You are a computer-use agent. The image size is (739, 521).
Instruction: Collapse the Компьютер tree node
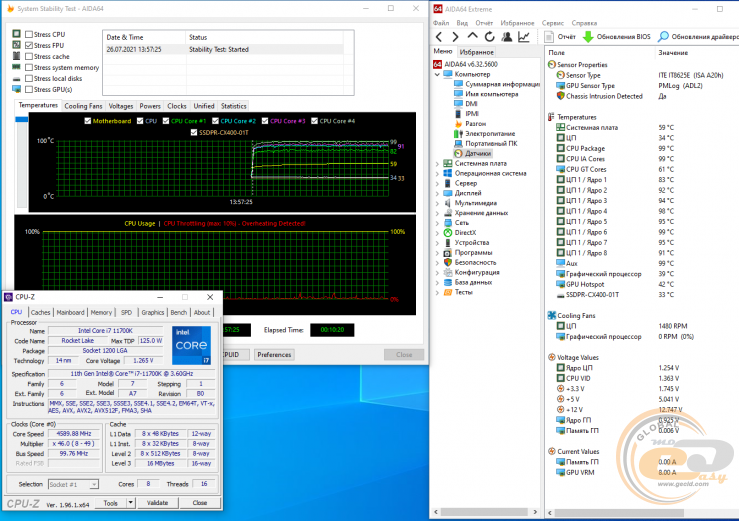click(437, 74)
